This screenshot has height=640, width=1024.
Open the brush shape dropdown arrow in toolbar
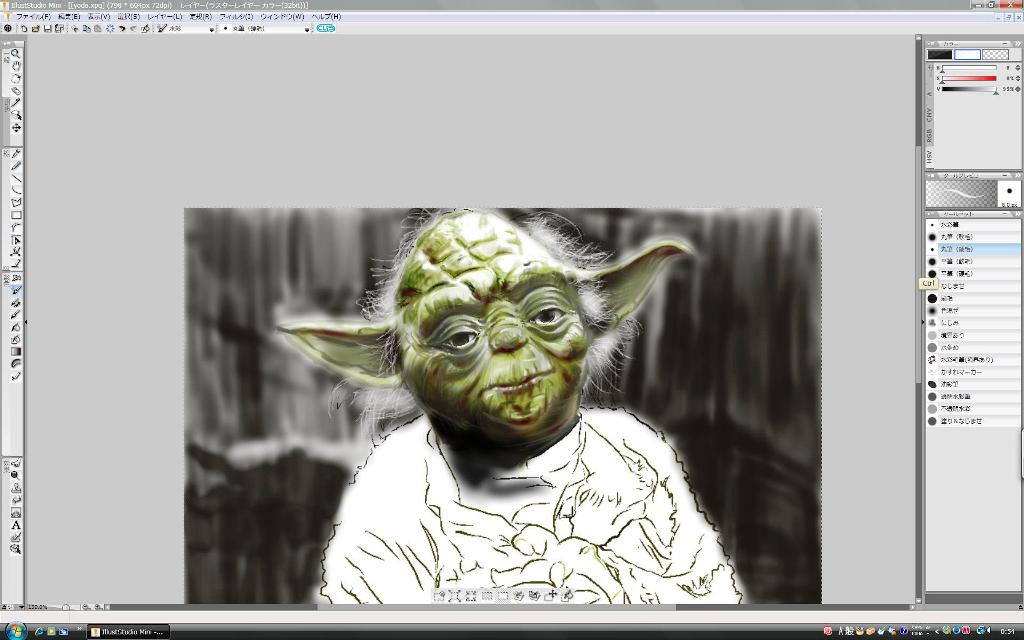pyautogui.click(x=307, y=29)
